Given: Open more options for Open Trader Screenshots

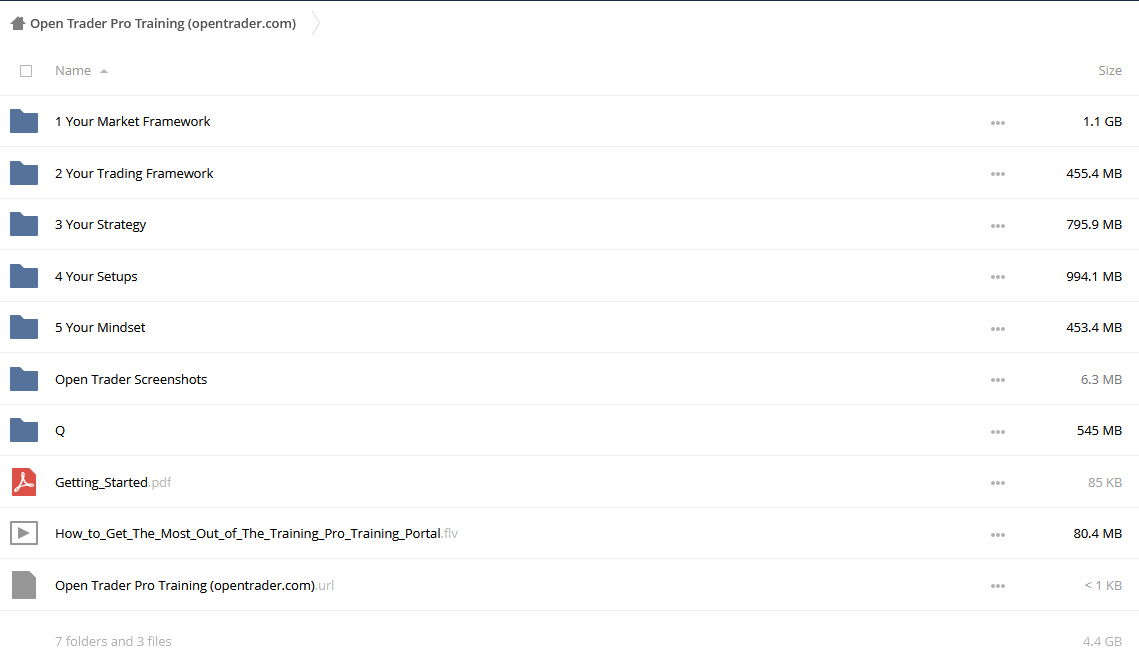Looking at the screenshot, I should [x=998, y=380].
